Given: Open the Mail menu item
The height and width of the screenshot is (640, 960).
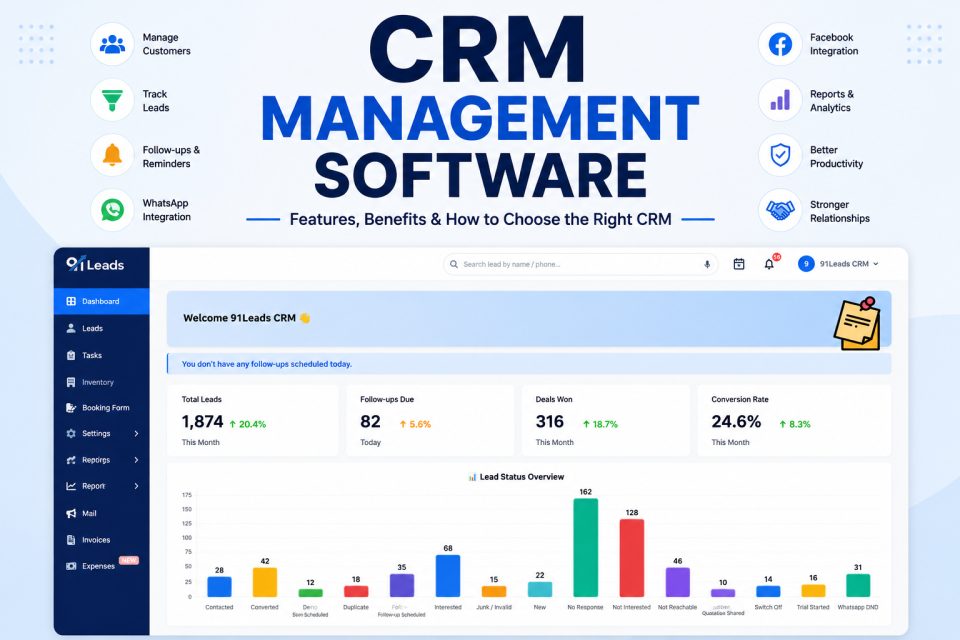Looking at the screenshot, I should (x=102, y=513).
